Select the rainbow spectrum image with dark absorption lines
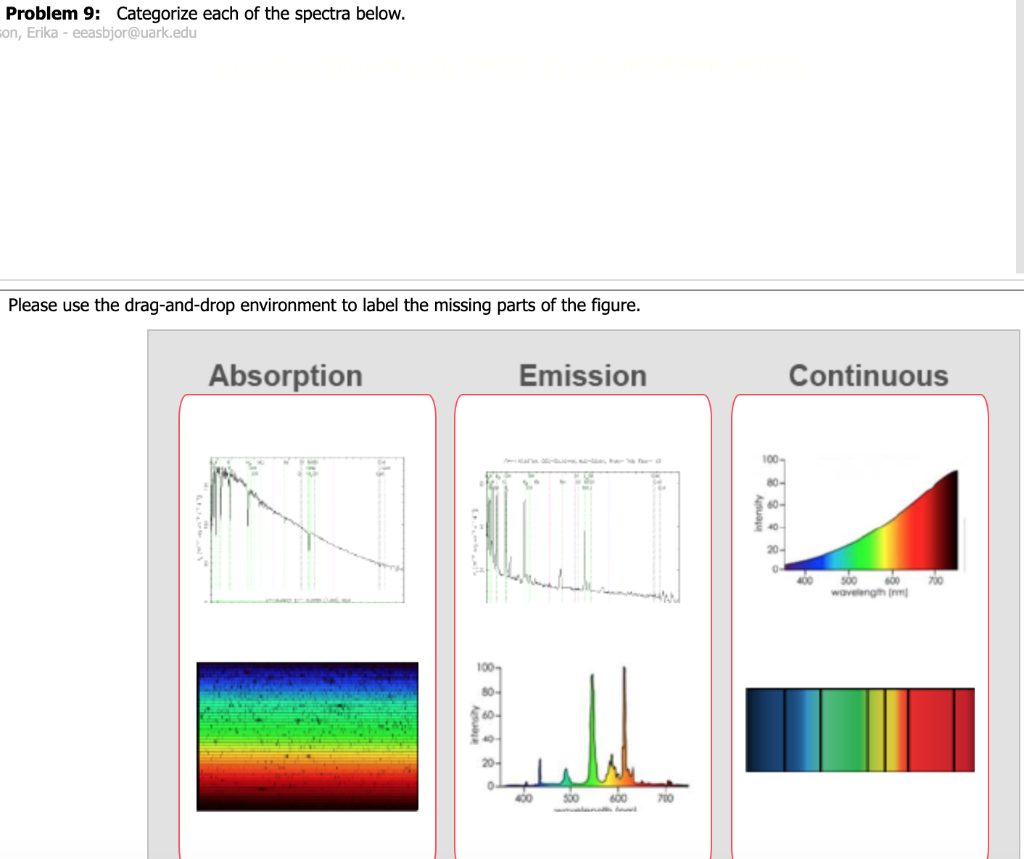This screenshot has height=859, width=1024. tap(306, 735)
